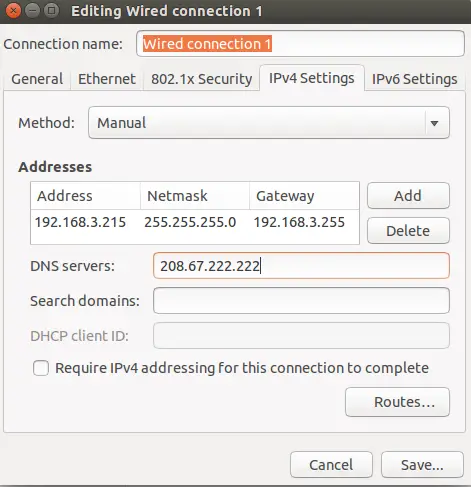Select the IPv4 Settings tab

312,78
